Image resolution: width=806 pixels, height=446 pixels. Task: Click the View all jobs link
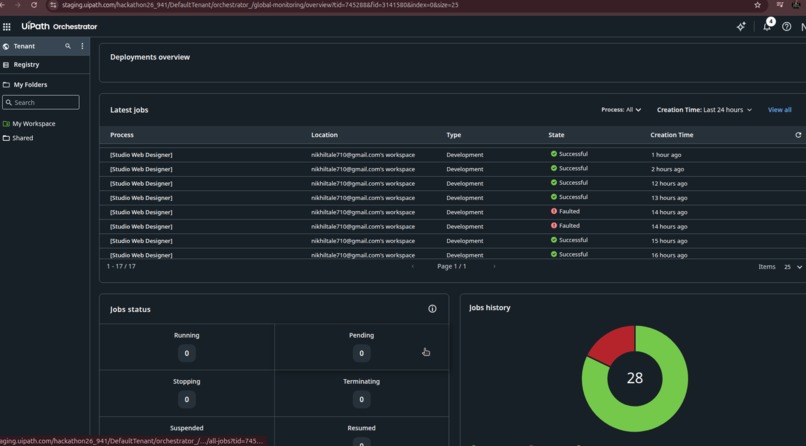pos(779,110)
